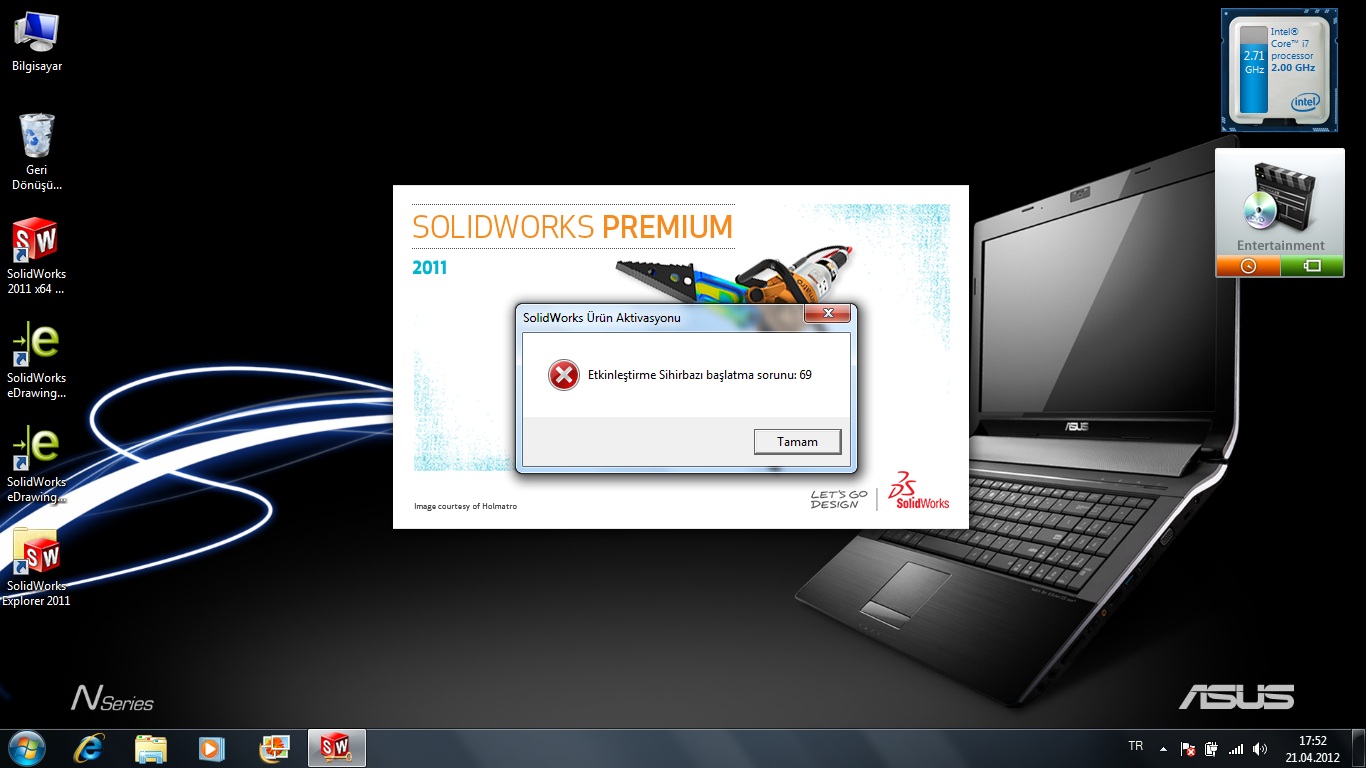The width and height of the screenshot is (1366, 768).
Task: Open Windows Media Player from taskbar
Action: coord(211,748)
